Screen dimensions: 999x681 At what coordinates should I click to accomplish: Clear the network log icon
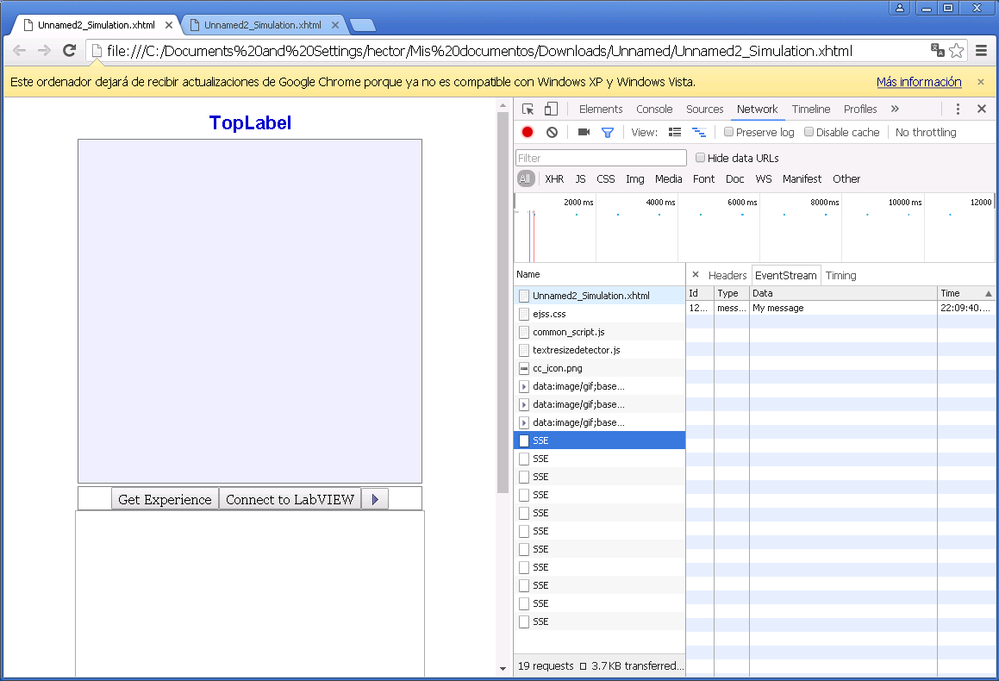coord(552,132)
